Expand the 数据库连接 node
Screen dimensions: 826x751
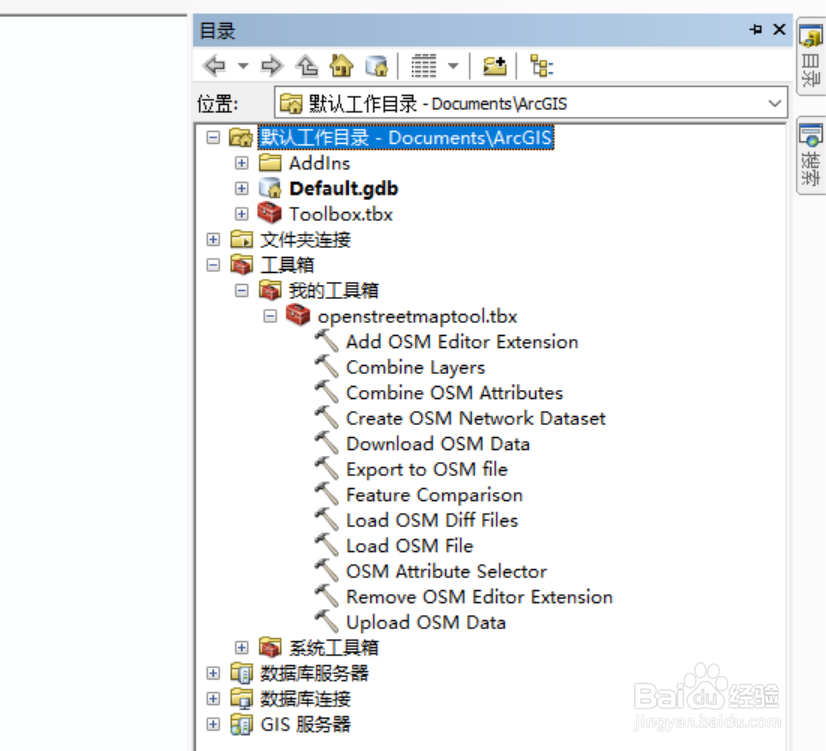213,698
